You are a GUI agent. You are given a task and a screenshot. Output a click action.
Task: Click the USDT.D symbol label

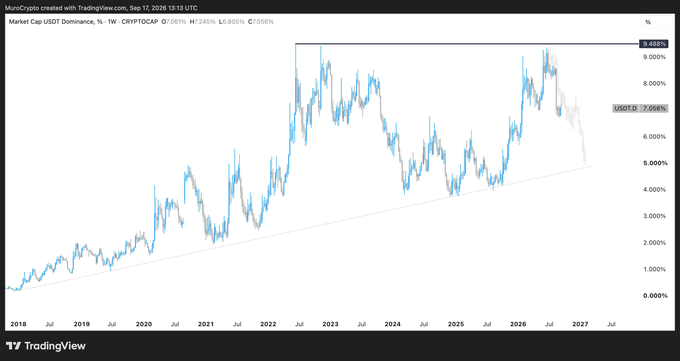coord(626,108)
